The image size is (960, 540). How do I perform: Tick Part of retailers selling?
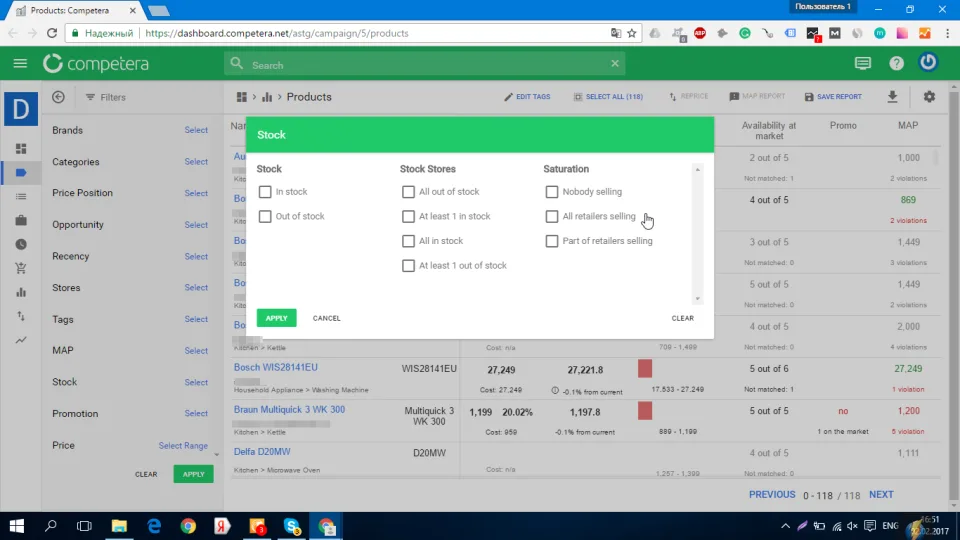click(x=552, y=241)
